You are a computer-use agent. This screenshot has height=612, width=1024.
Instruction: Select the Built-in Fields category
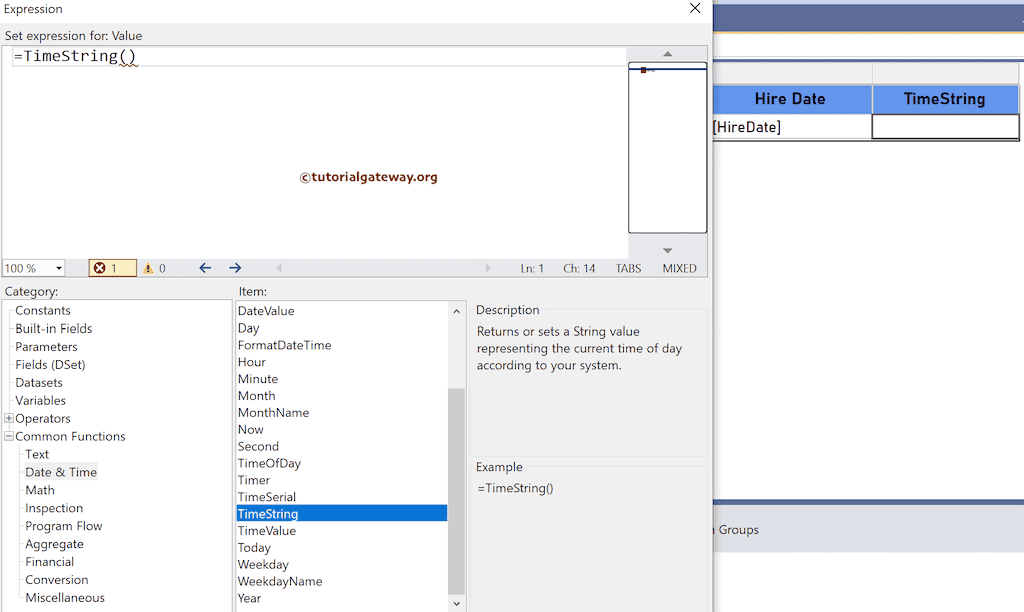point(53,328)
